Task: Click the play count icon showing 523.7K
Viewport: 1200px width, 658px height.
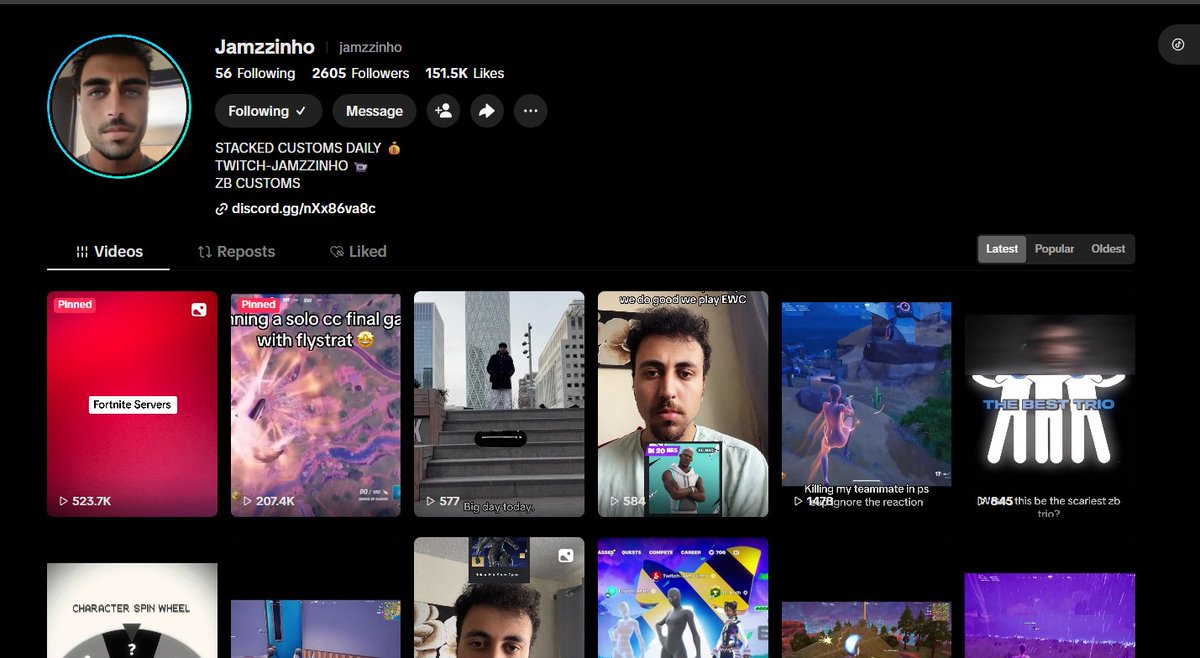Action: (x=63, y=501)
